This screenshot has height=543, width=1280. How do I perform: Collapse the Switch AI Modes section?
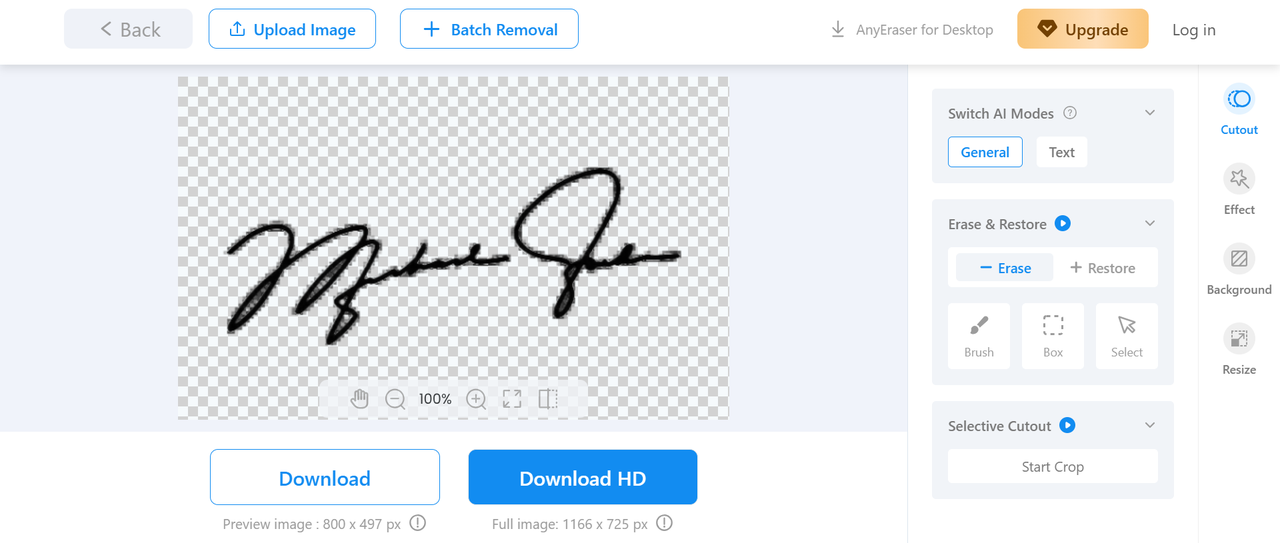(1150, 113)
